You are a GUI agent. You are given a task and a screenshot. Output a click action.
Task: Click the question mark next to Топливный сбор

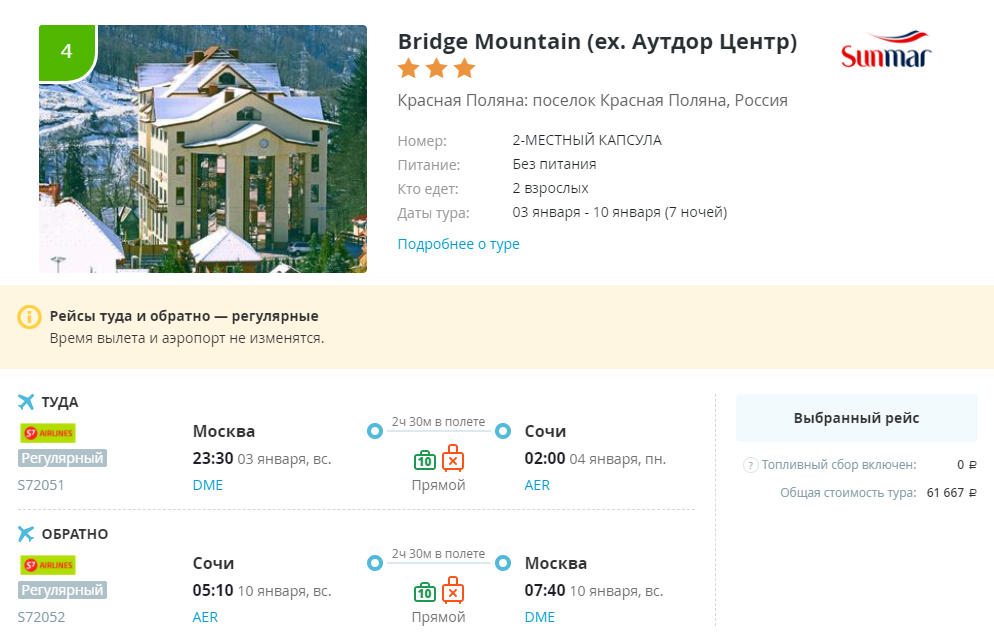pos(751,465)
